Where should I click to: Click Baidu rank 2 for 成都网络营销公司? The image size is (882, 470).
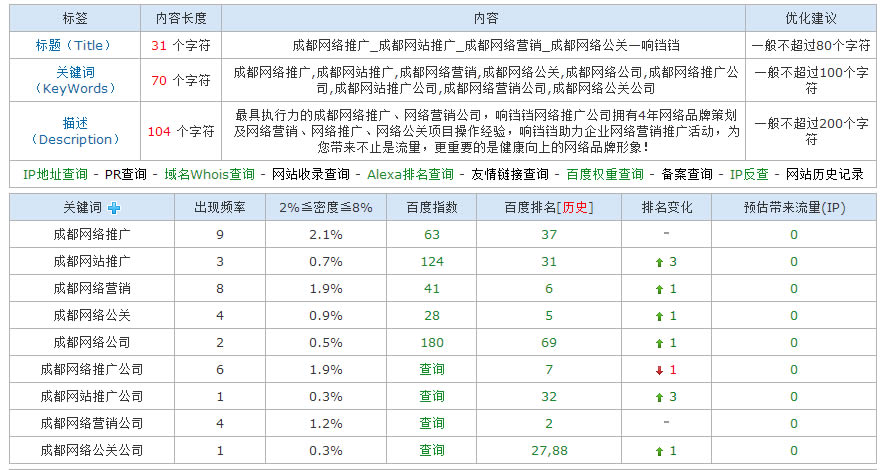click(x=549, y=423)
